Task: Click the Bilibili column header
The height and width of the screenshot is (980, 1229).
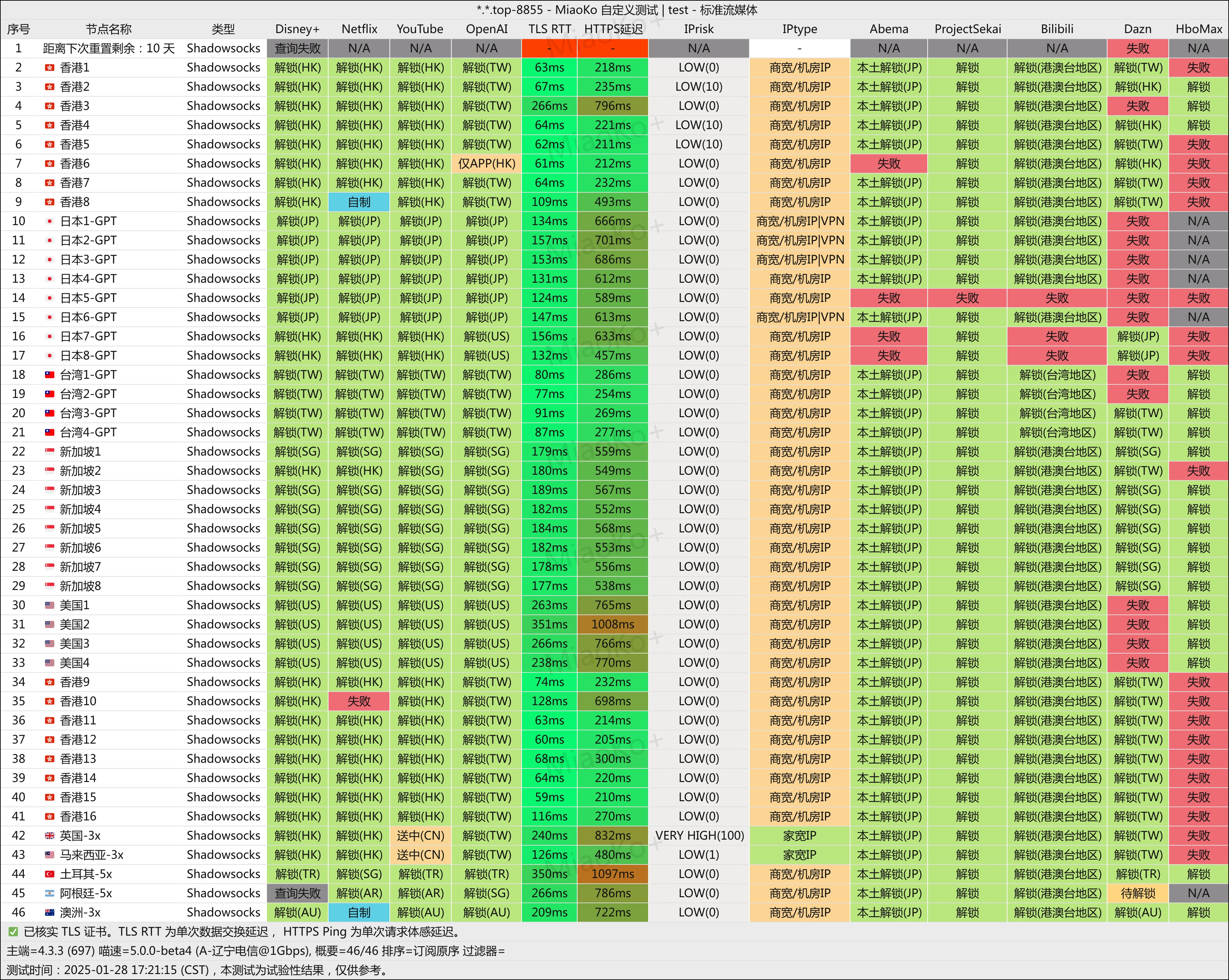Action: (x=1057, y=29)
